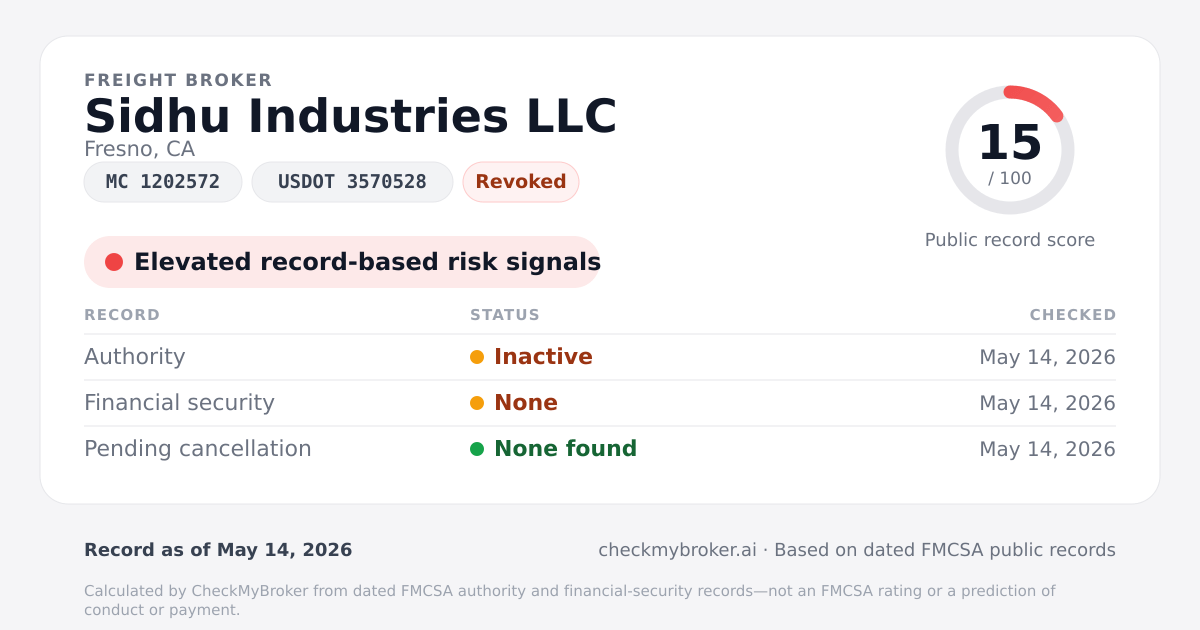Image resolution: width=1200 pixels, height=630 pixels.
Task: Select the USDOT 3570528 badge
Action: tap(352, 182)
